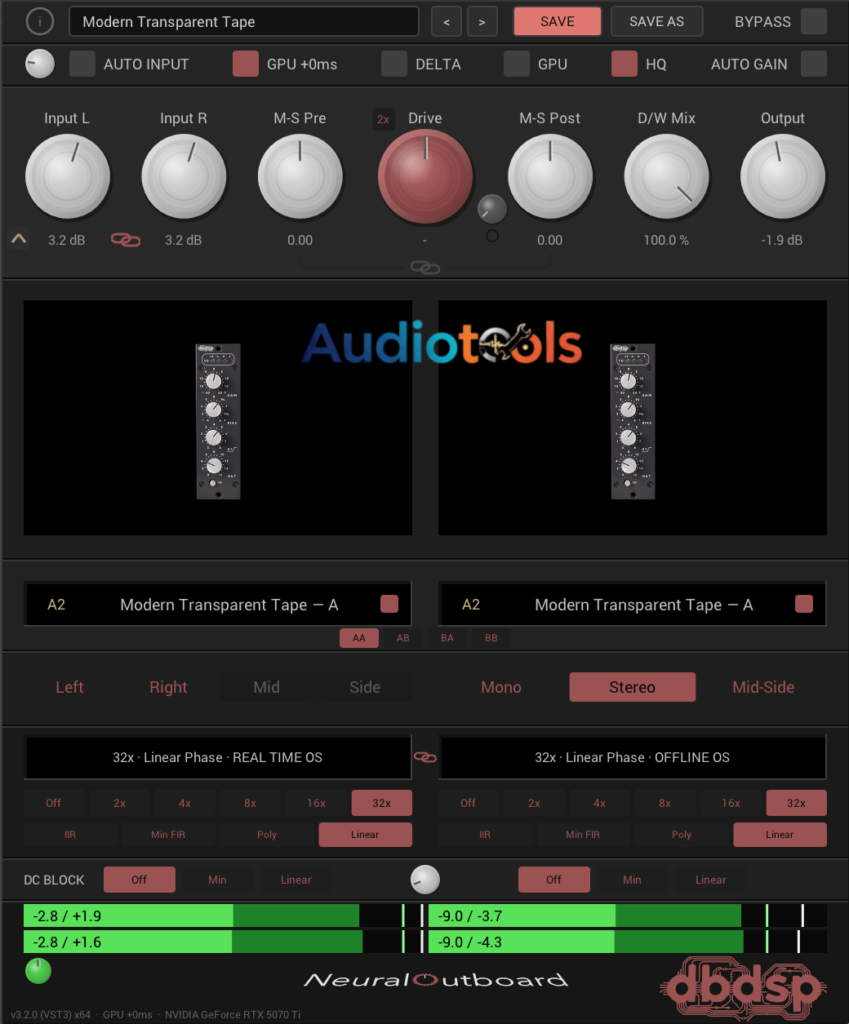Set left DC BLOCK to Off

click(x=139, y=880)
